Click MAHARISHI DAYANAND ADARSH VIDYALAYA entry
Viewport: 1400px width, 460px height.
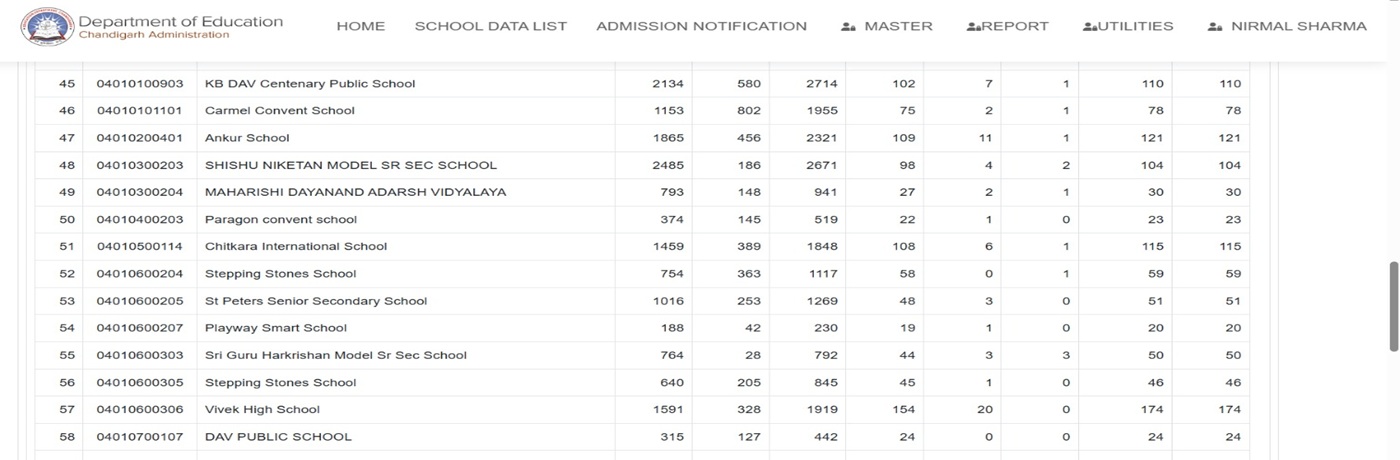coord(355,192)
